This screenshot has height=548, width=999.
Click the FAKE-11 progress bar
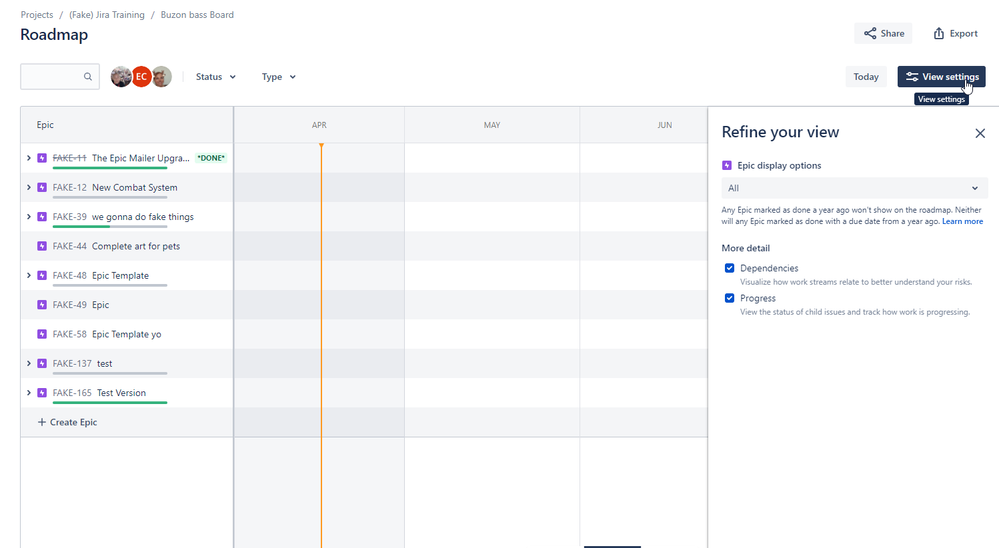[x=110, y=168]
